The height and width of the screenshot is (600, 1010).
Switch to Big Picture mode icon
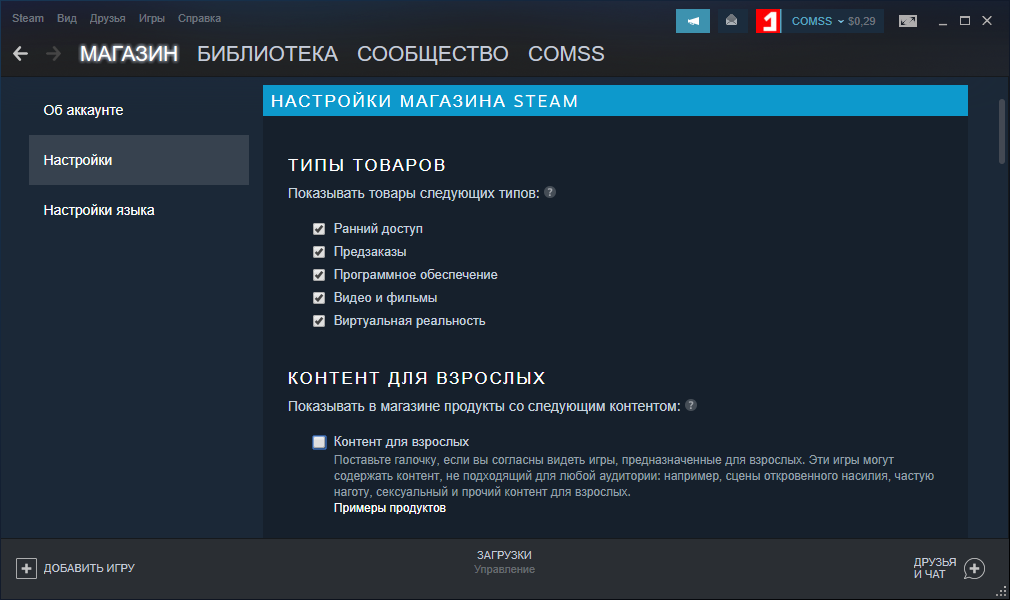pos(908,21)
